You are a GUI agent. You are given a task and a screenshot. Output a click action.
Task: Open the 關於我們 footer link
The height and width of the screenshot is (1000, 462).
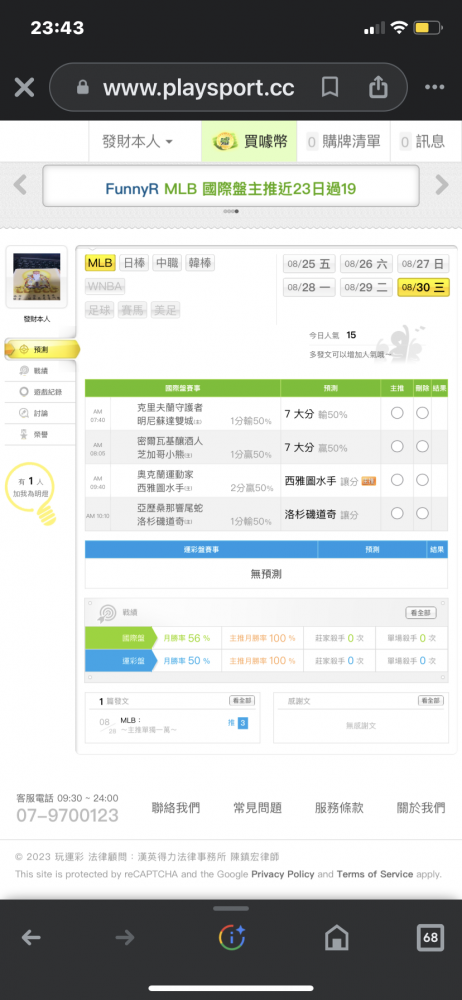[421, 807]
